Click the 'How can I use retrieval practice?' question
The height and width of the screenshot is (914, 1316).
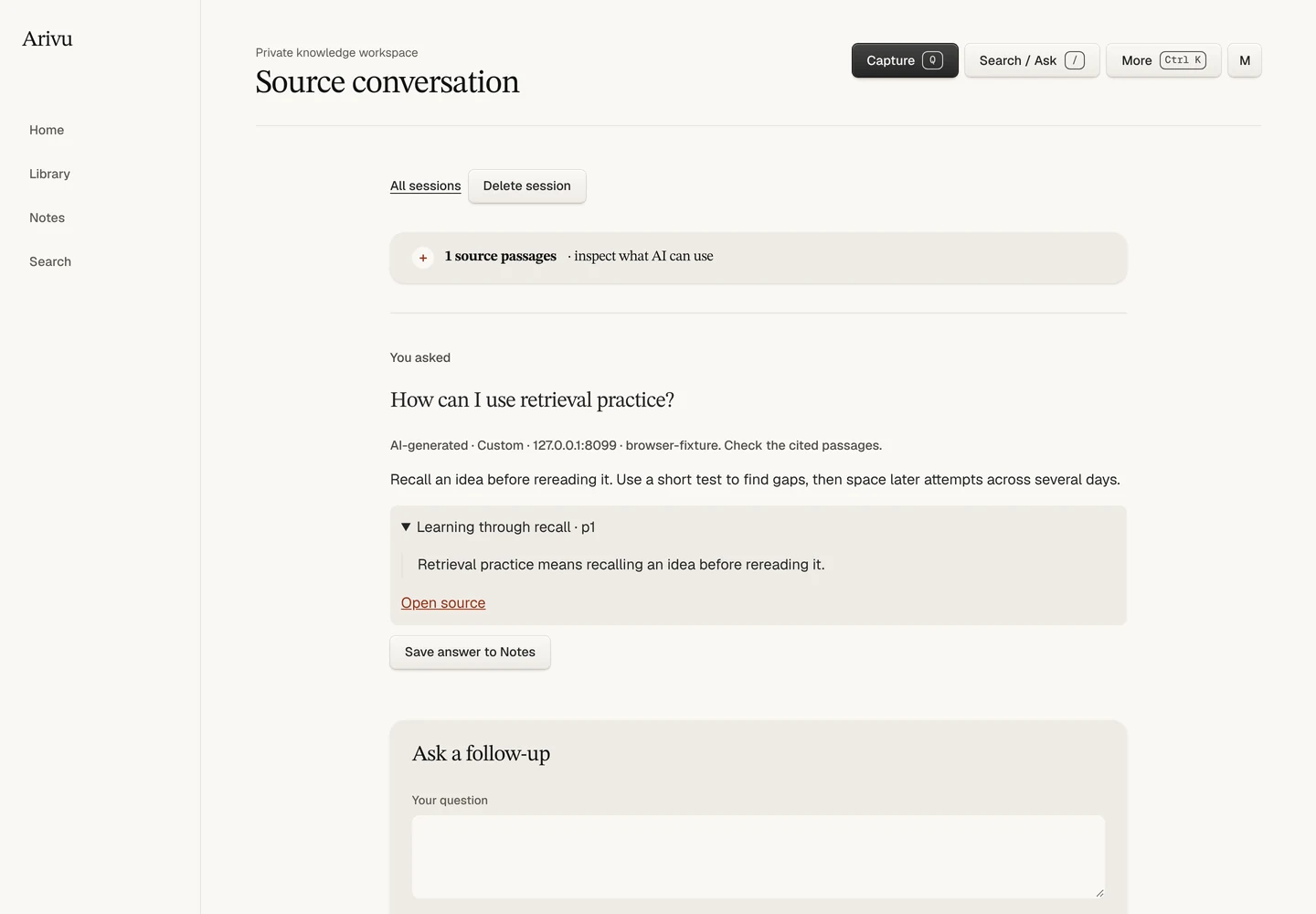532,399
